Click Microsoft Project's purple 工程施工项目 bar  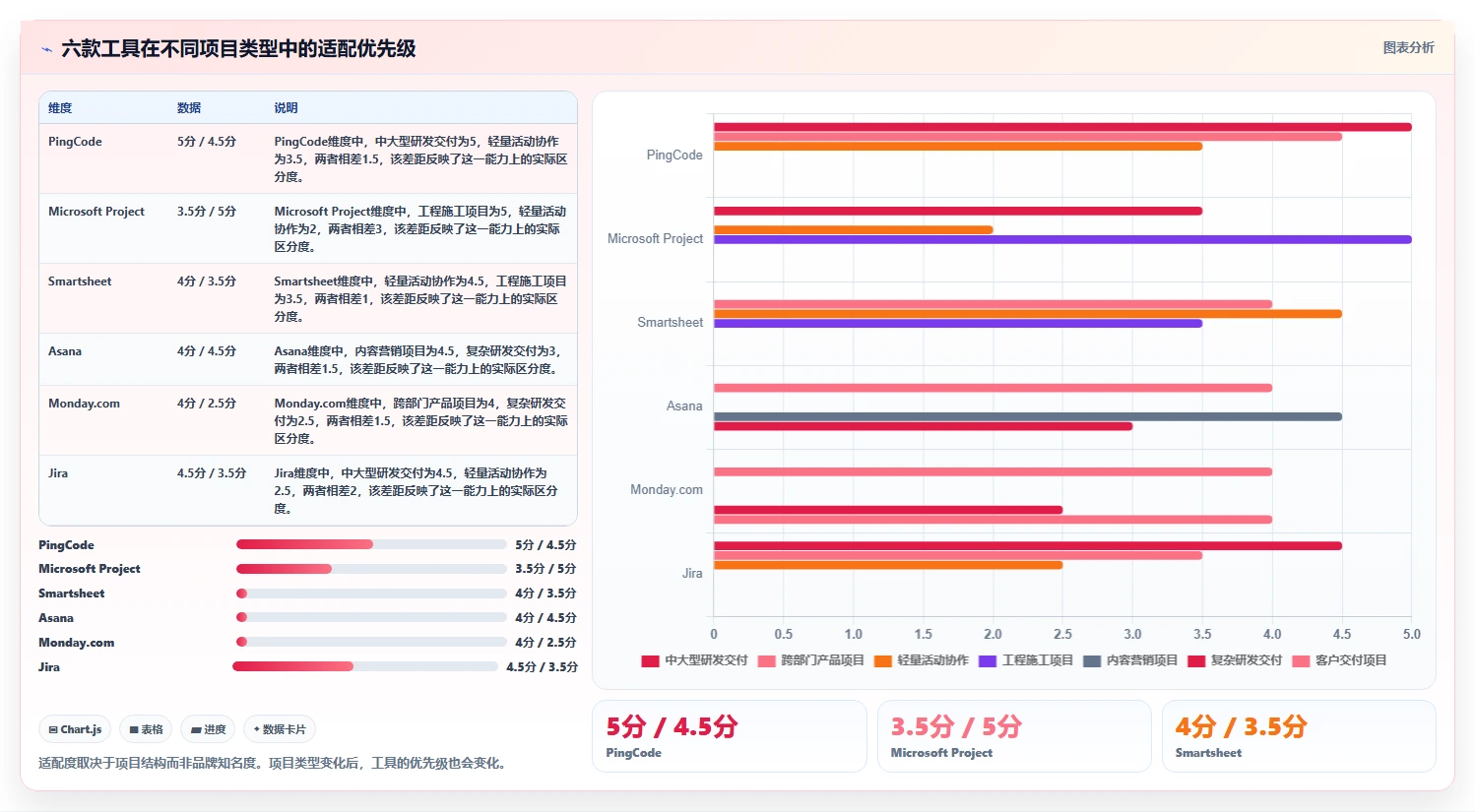pos(1062,239)
